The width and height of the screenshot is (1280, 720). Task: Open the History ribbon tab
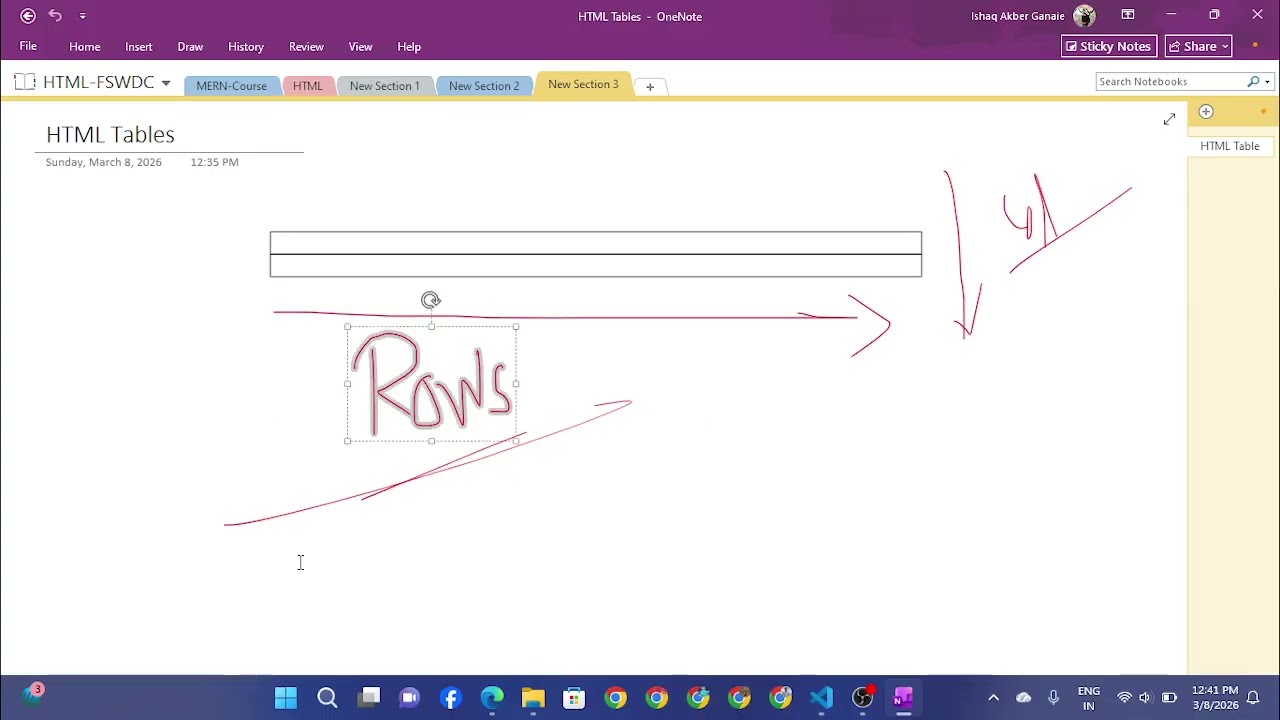pos(246,47)
